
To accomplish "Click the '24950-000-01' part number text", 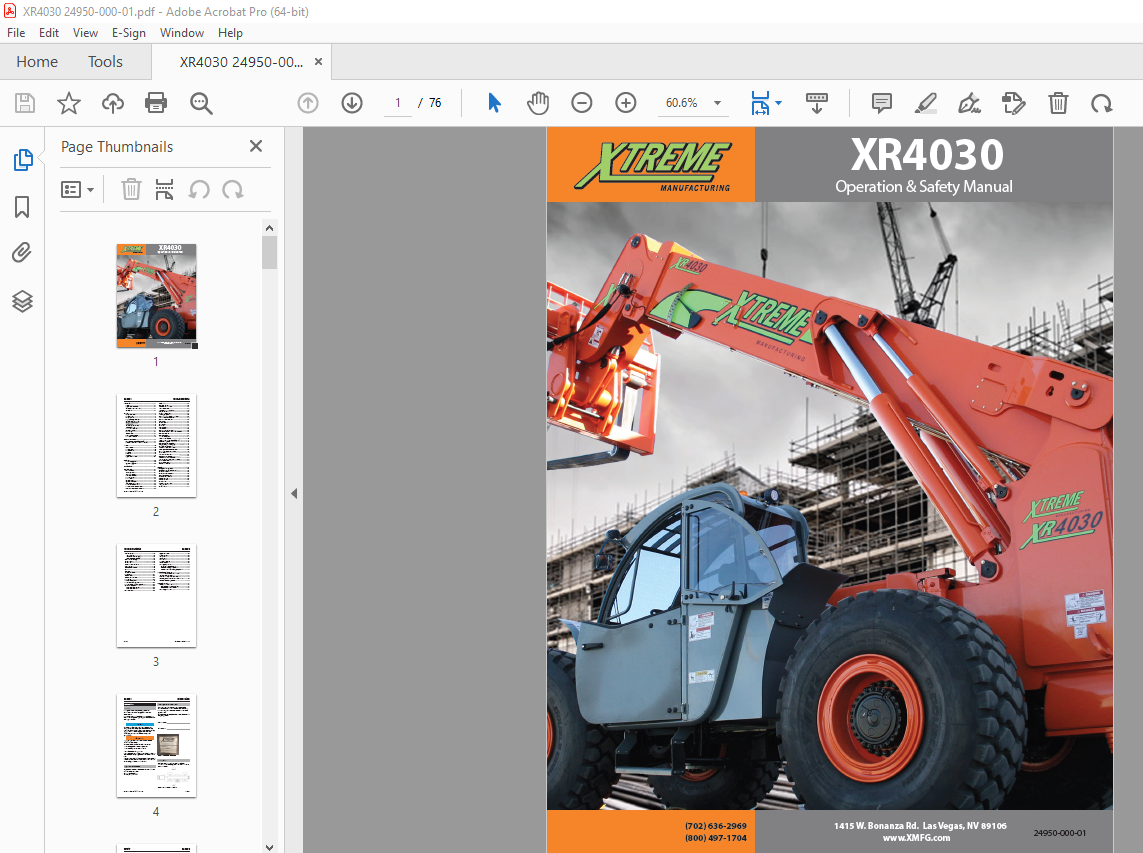I will pyautogui.click(x=1060, y=833).
